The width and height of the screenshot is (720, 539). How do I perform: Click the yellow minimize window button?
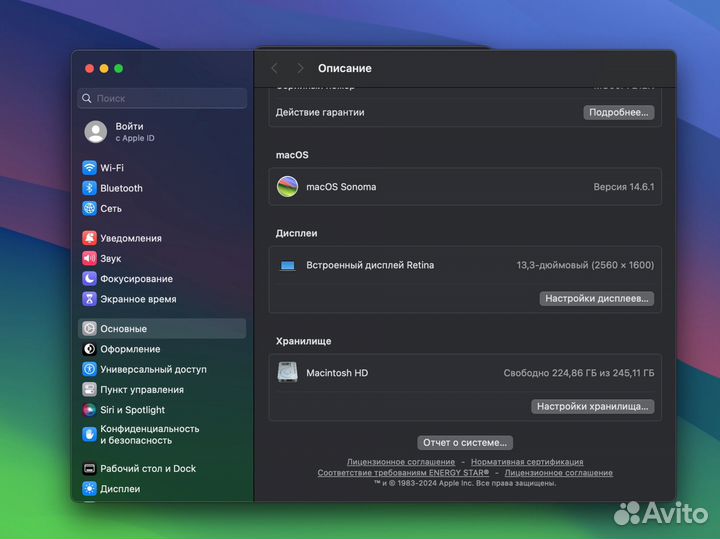click(104, 68)
